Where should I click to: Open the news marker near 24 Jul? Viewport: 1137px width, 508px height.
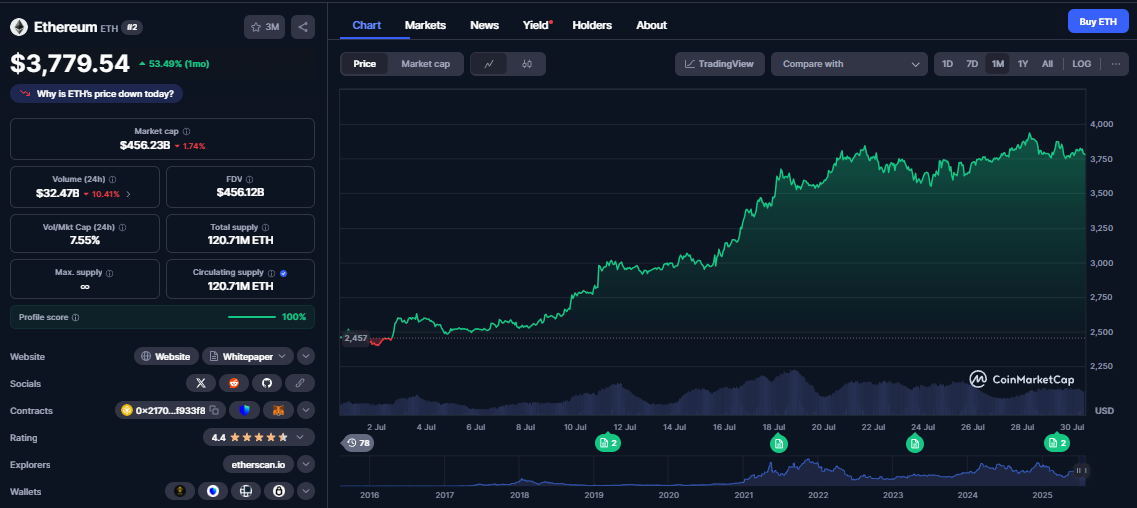pyautogui.click(x=915, y=443)
